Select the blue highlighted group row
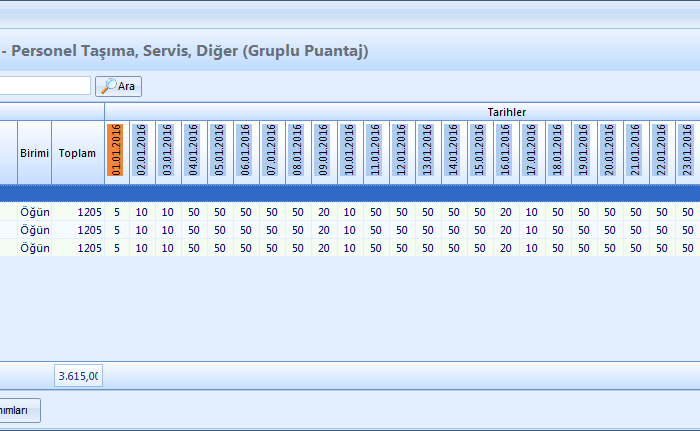 click(350, 193)
